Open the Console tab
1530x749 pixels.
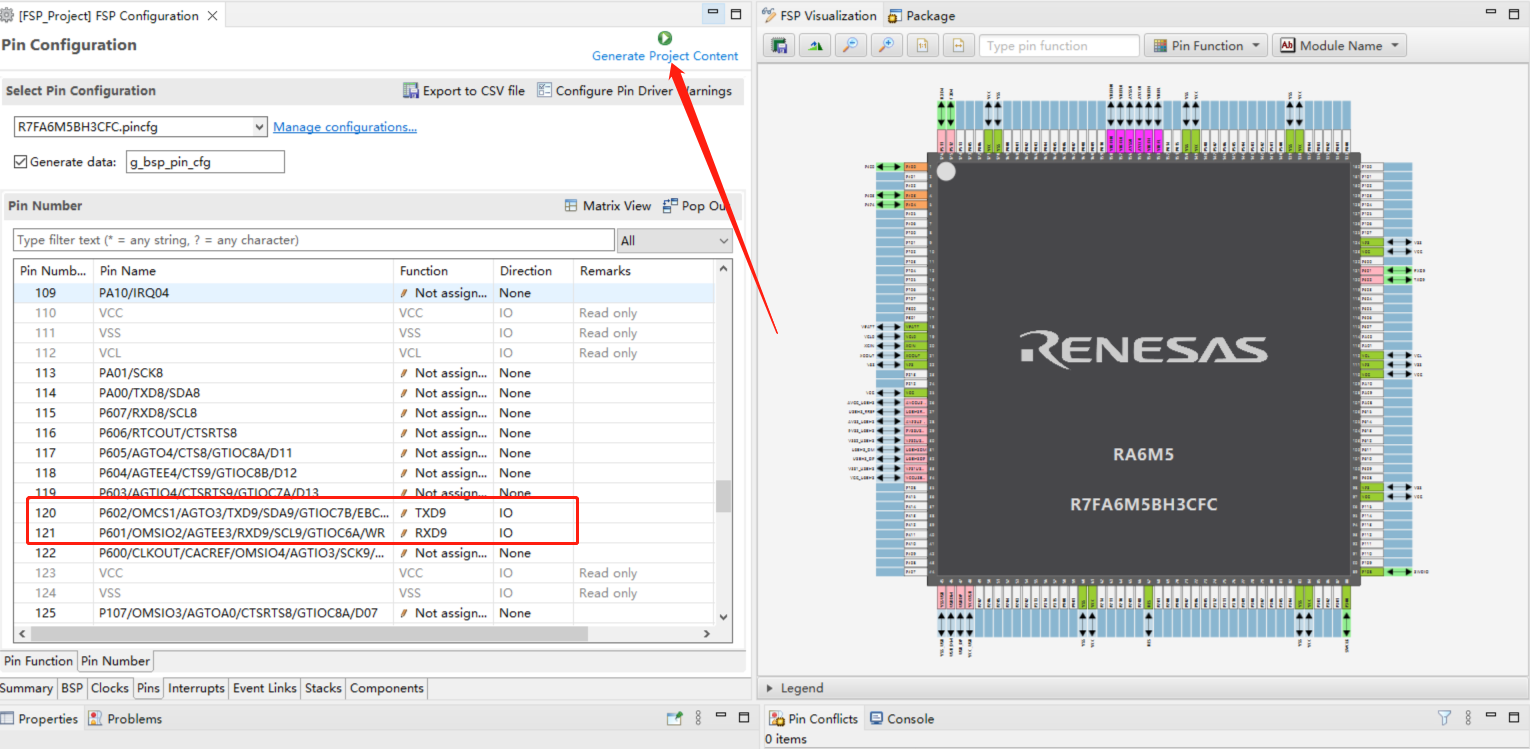[x=902, y=718]
